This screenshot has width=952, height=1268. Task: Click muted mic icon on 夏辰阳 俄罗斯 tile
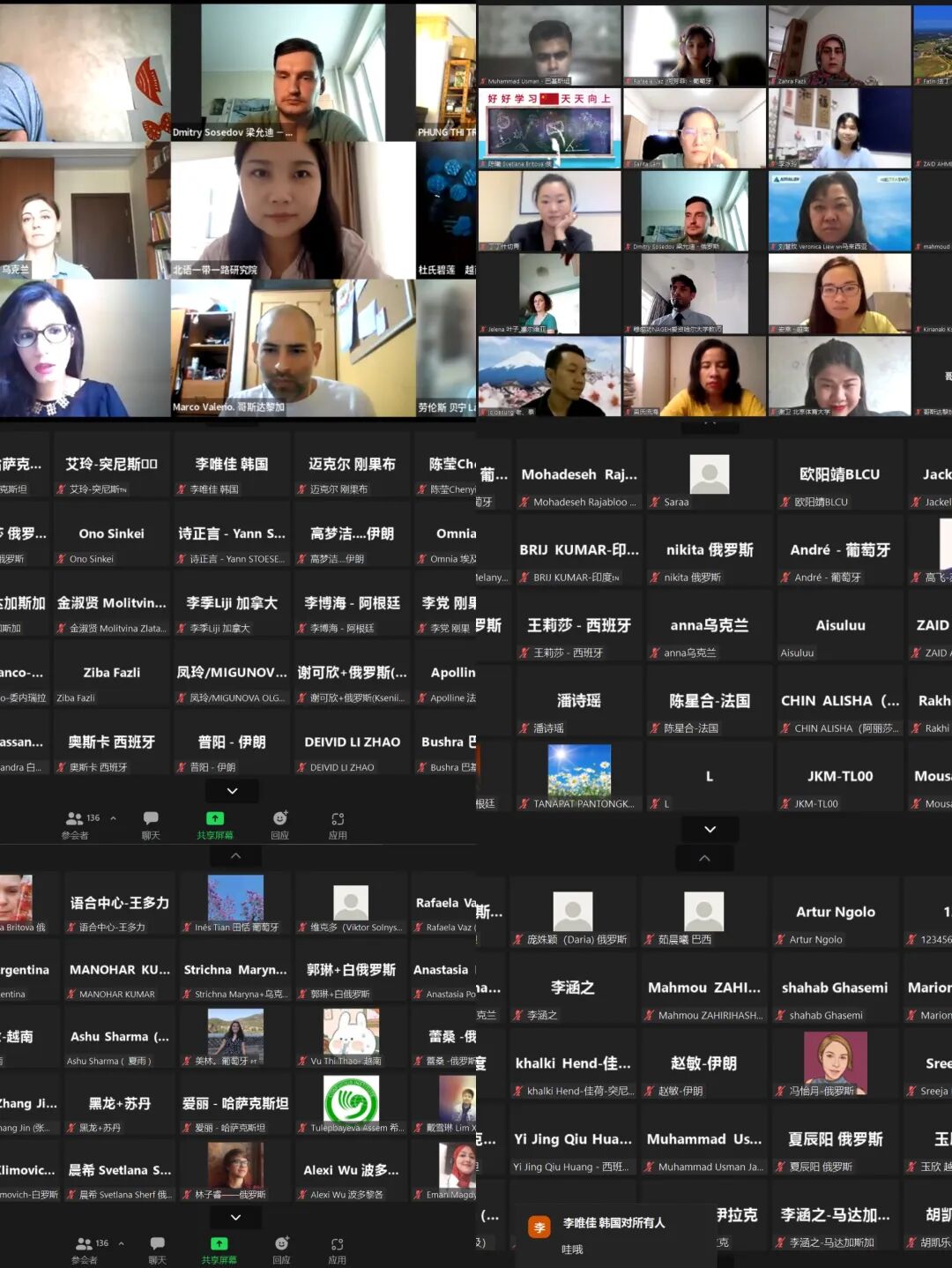(x=780, y=1167)
